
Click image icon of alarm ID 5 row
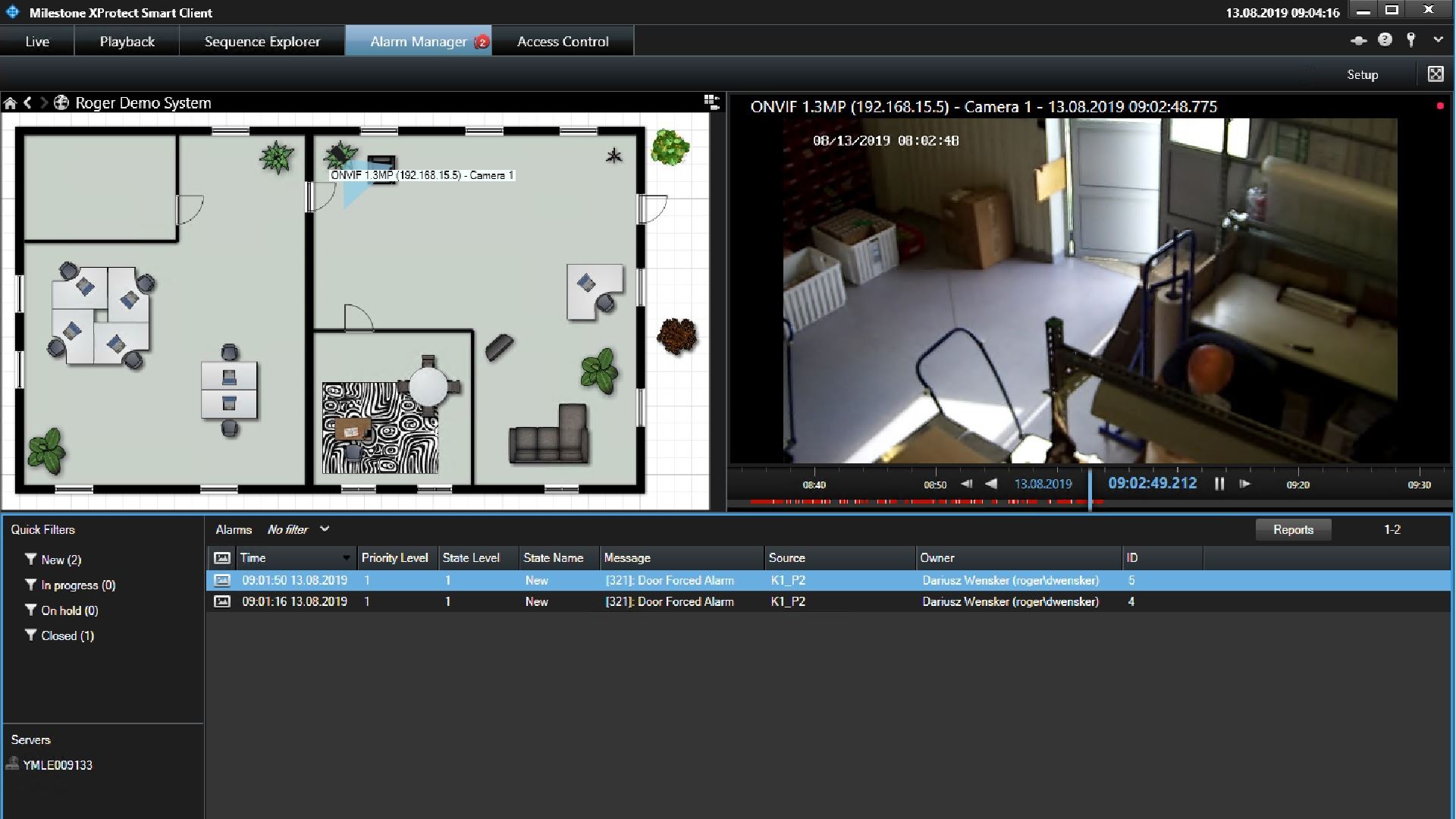click(221, 580)
